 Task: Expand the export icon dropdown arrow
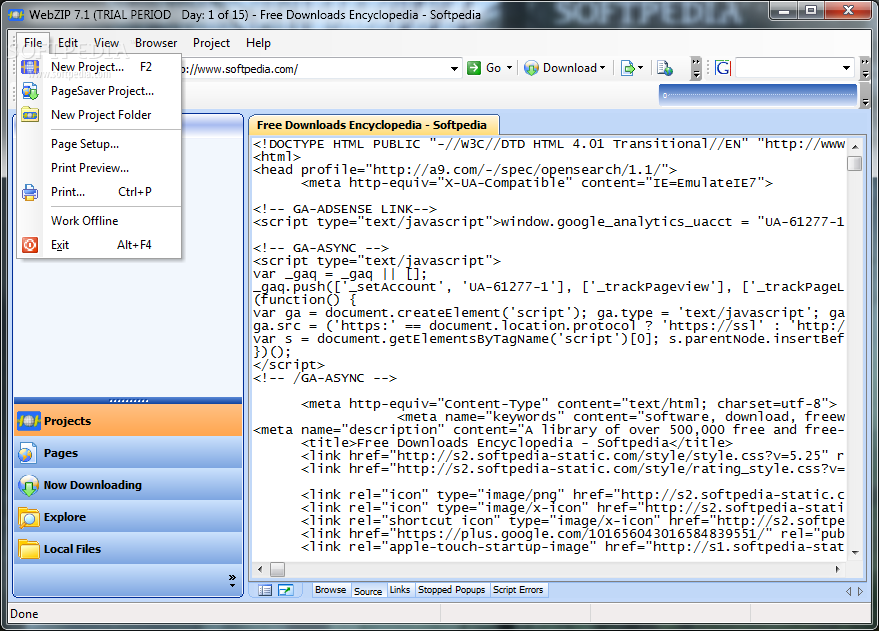640,68
